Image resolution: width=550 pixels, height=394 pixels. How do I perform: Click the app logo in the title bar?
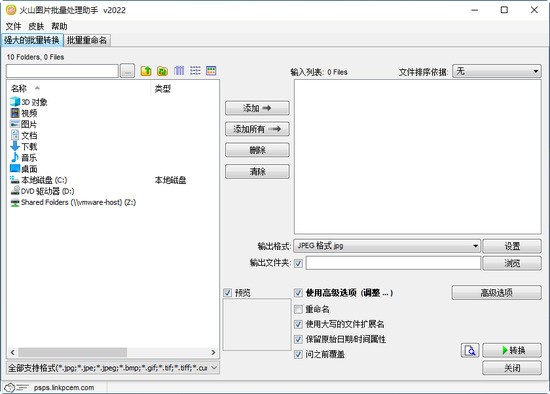(x=11, y=10)
